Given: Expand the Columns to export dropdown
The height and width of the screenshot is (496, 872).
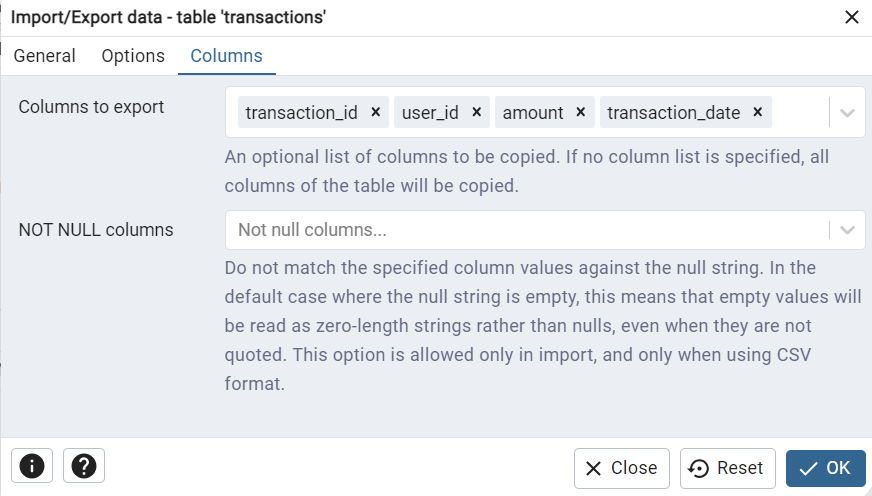Looking at the screenshot, I should click(x=847, y=113).
